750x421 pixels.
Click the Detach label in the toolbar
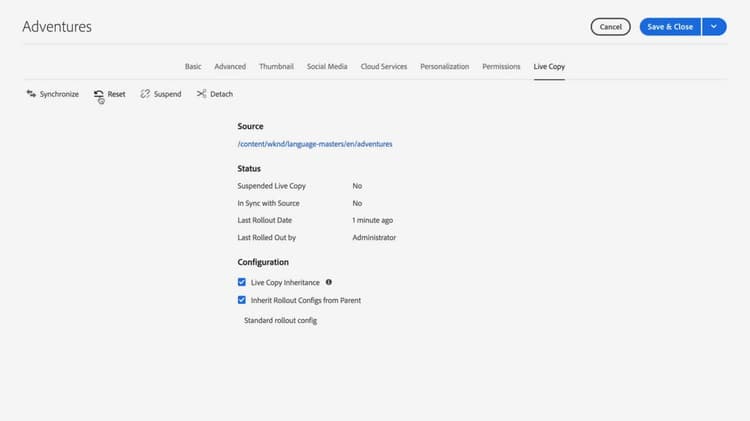pos(221,94)
